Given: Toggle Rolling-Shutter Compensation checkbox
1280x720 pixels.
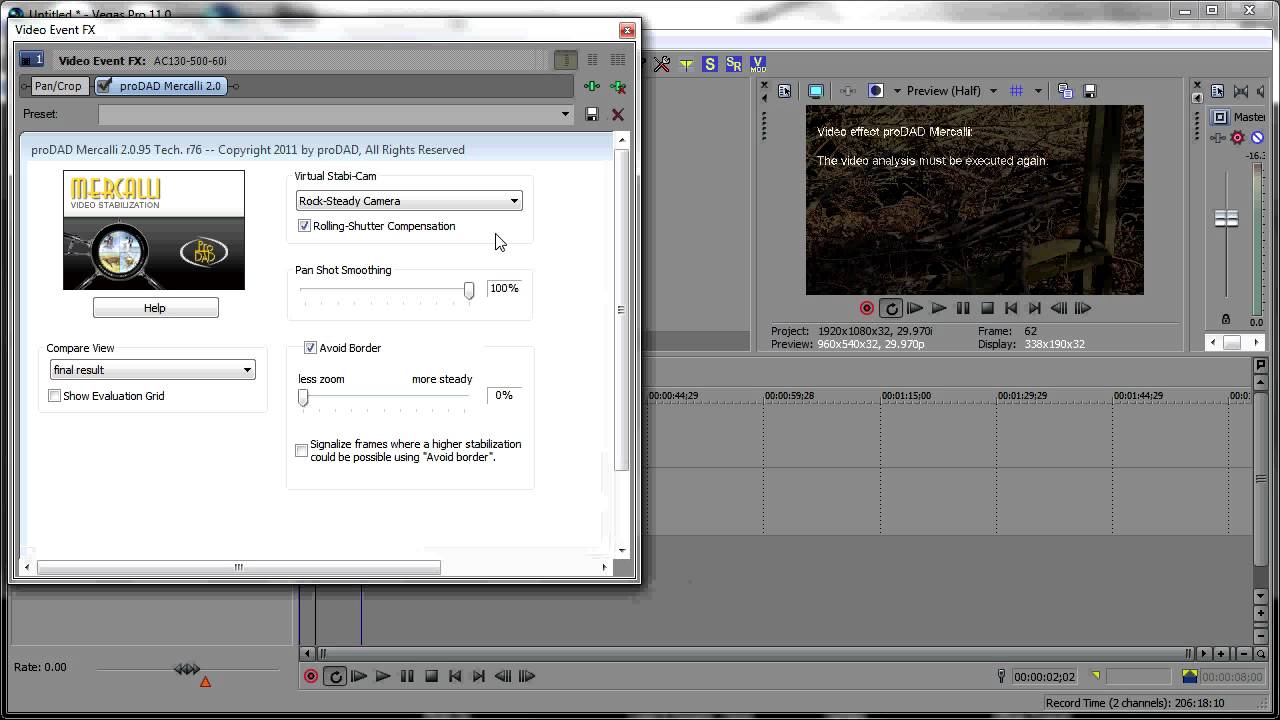Looking at the screenshot, I should pos(304,226).
